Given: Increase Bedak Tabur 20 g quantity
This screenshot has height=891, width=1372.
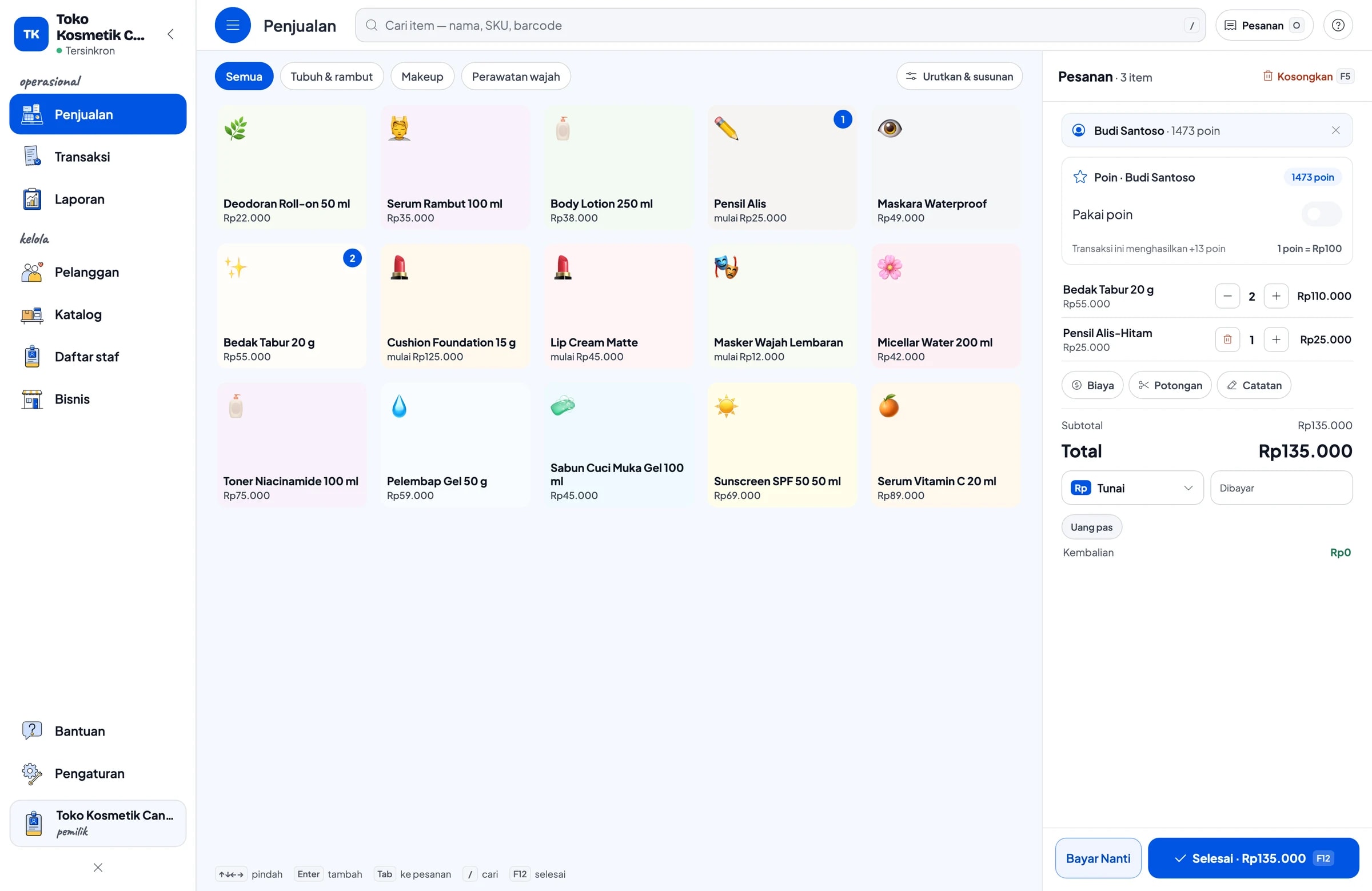Looking at the screenshot, I should pyautogui.click(x=1276, y=296).
